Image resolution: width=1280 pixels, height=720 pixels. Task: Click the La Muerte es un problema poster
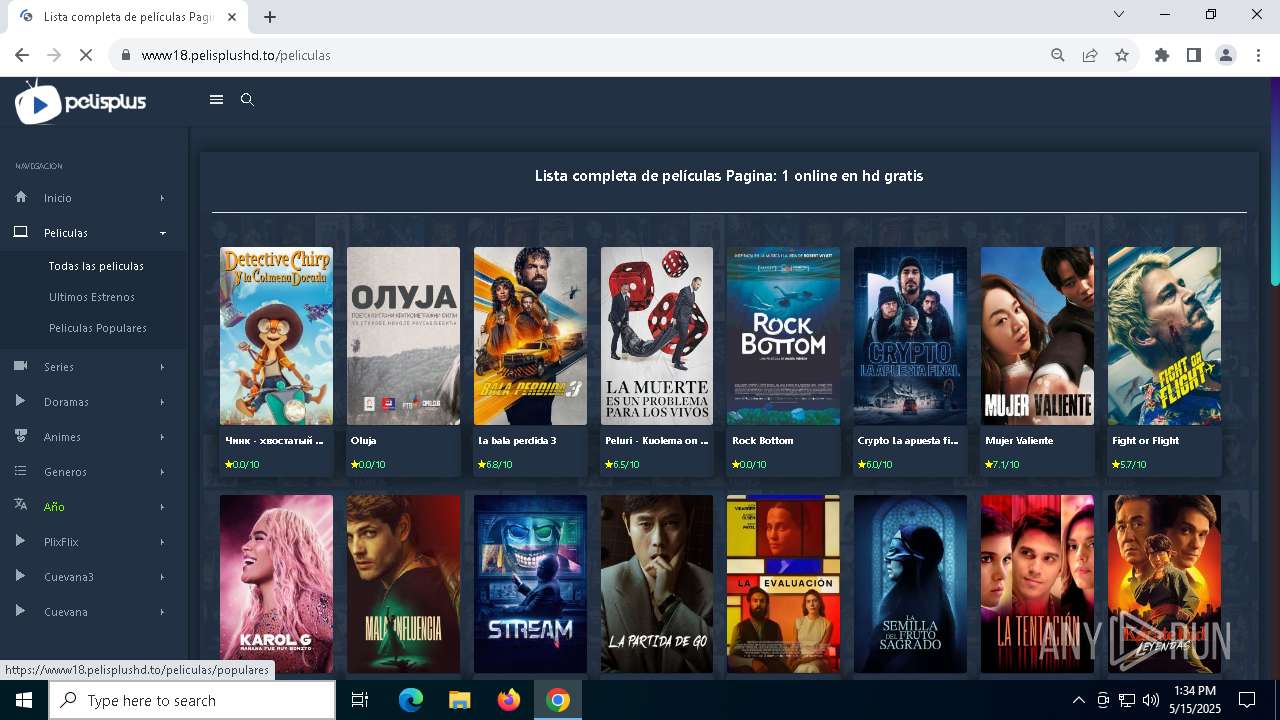point(657,336)
